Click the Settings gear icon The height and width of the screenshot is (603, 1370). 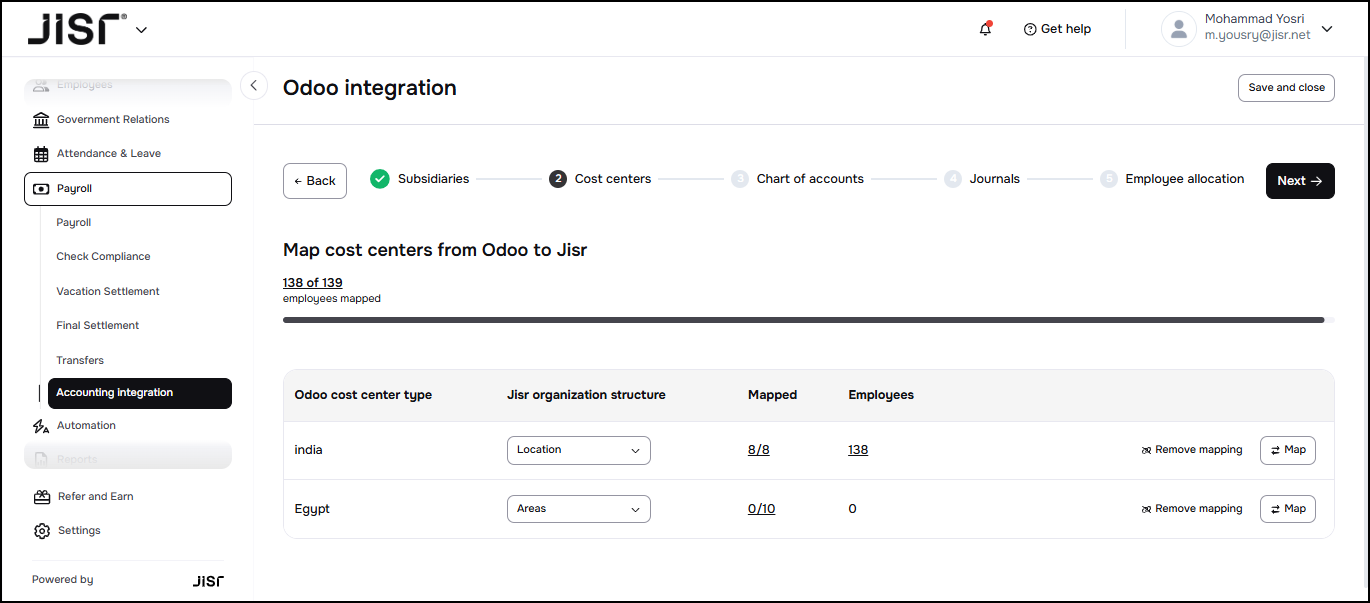(x=41, y=531)
